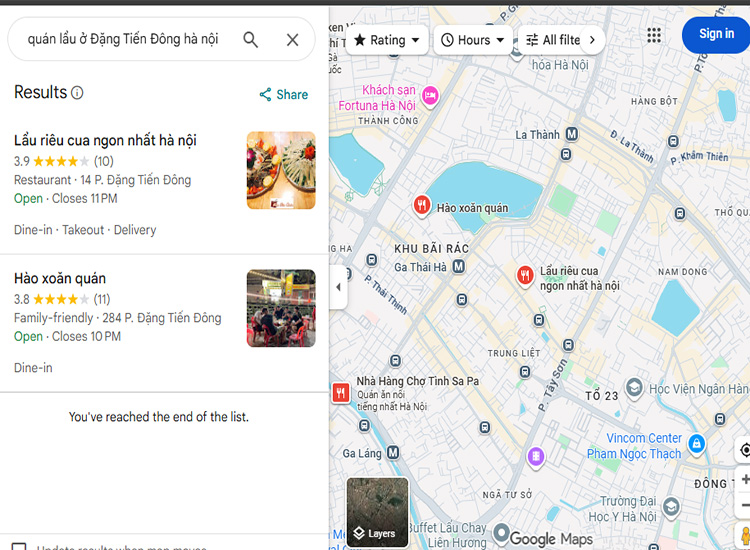This screenshot has height=550, width=750.
Task: Open the Results info icon
Action: click(x=77, y=92)
